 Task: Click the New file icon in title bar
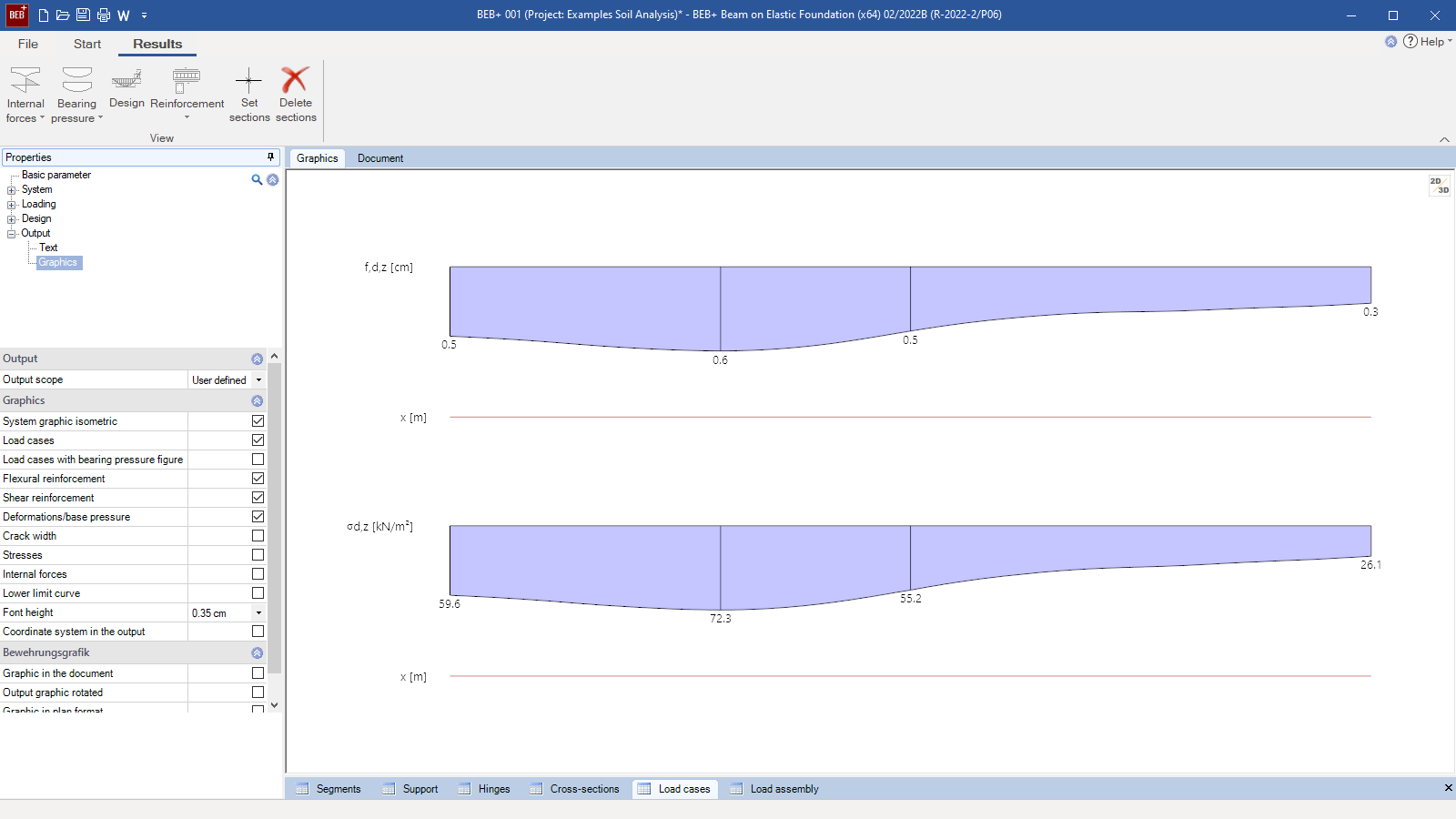pos(44,15)
